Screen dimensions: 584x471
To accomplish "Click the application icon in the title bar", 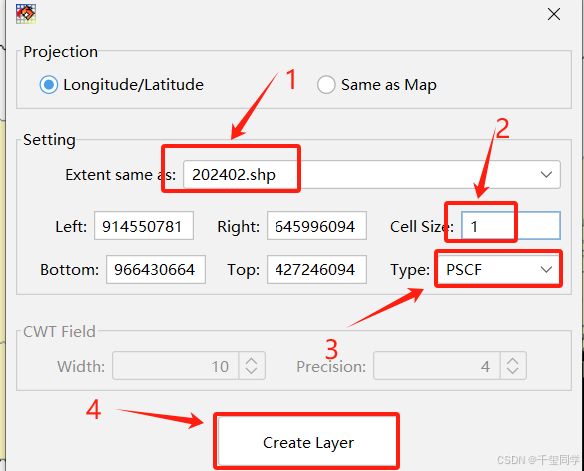I will [26, 14].
